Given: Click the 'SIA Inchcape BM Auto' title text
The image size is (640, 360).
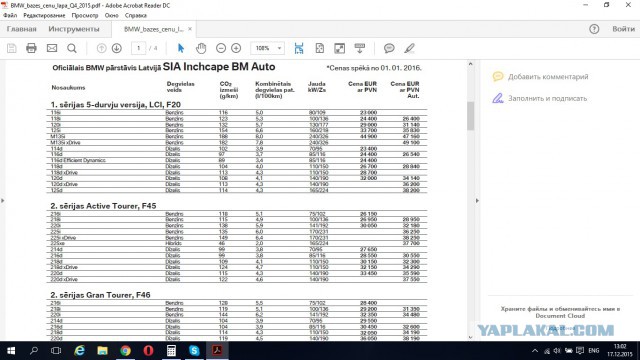Looking at the screenshot, I should (x=219, y=67).
